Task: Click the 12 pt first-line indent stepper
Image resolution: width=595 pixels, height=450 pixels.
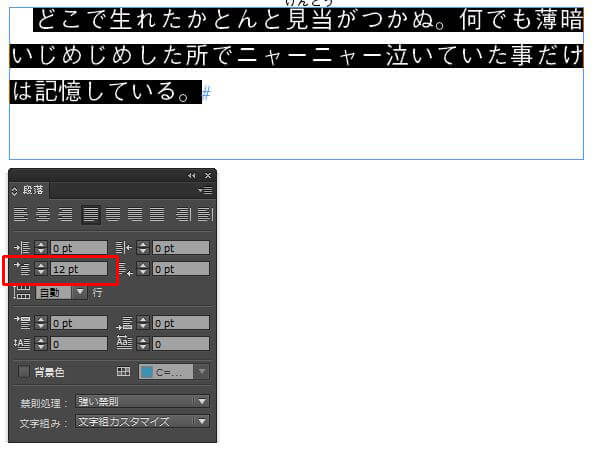Action: (41, 269)
